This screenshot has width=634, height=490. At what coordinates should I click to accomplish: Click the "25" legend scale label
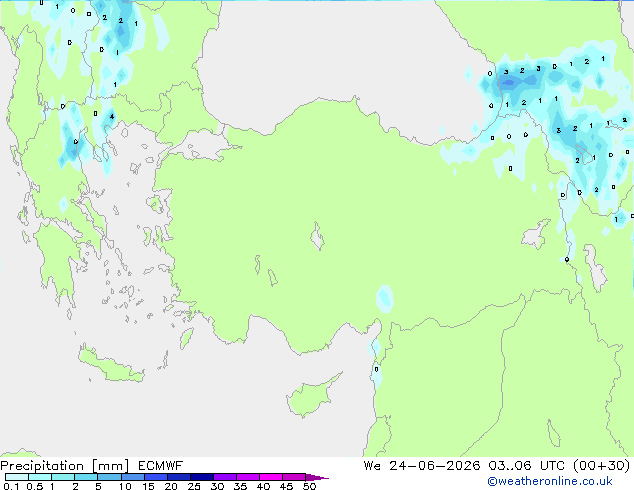point(194,486)
